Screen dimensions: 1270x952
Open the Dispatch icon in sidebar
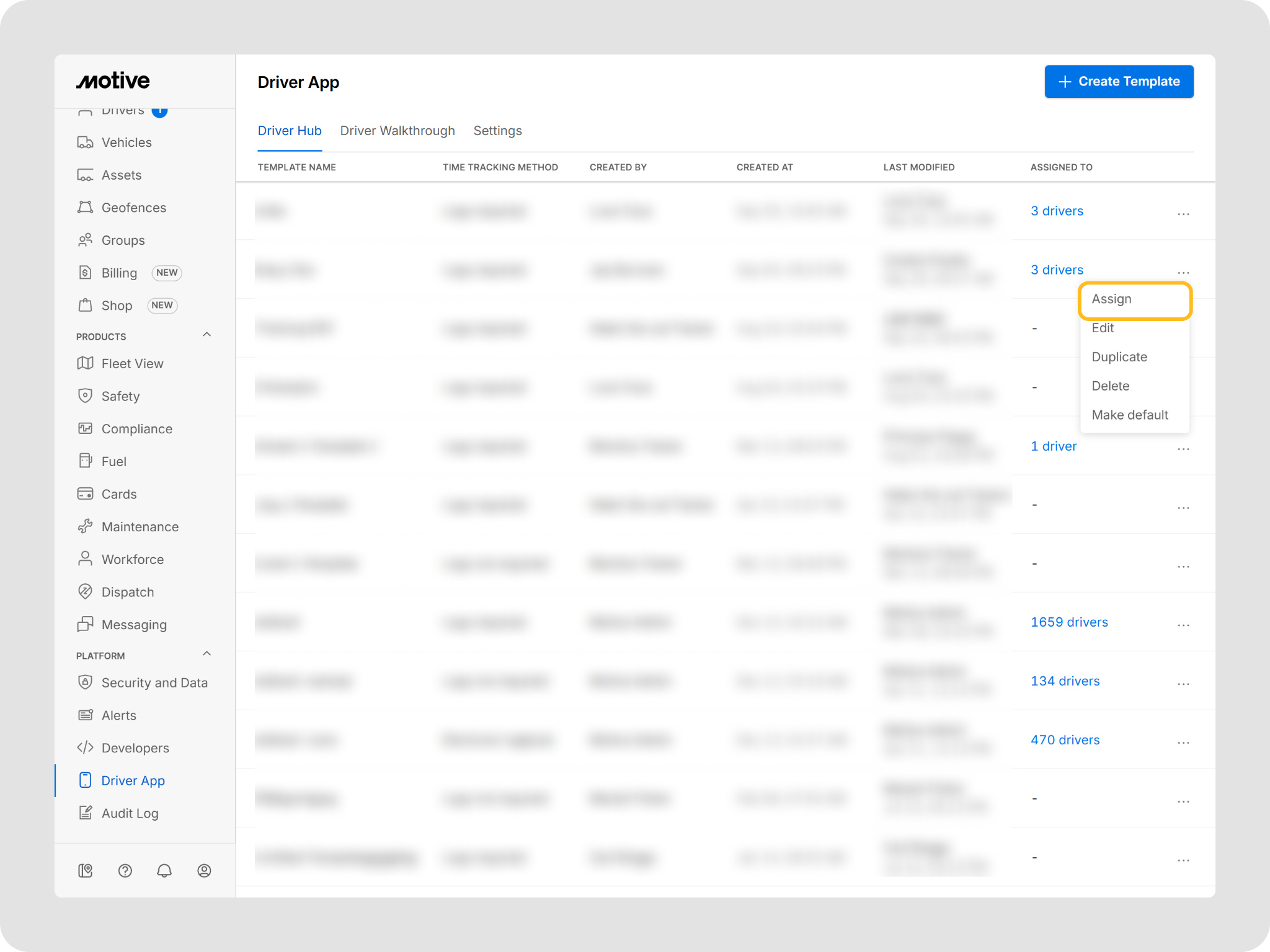[85, 591]
